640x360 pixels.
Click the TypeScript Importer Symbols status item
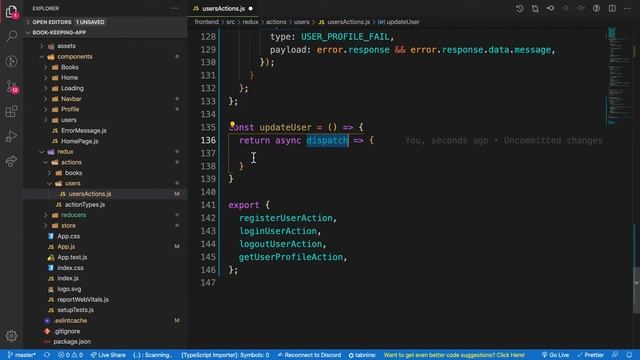225,355
